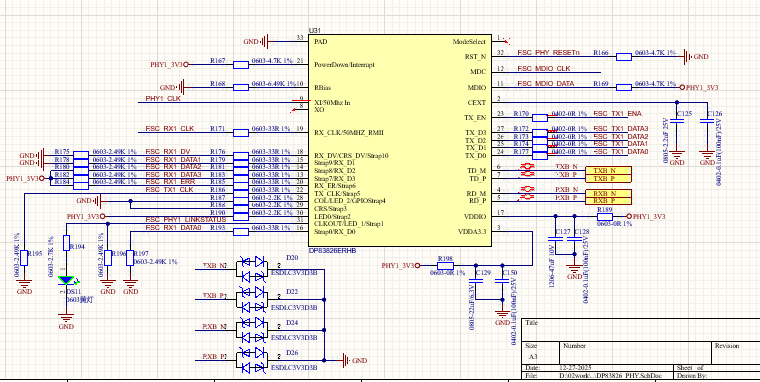Select resistor R168 symbol on RBias line

click(241, 88)
